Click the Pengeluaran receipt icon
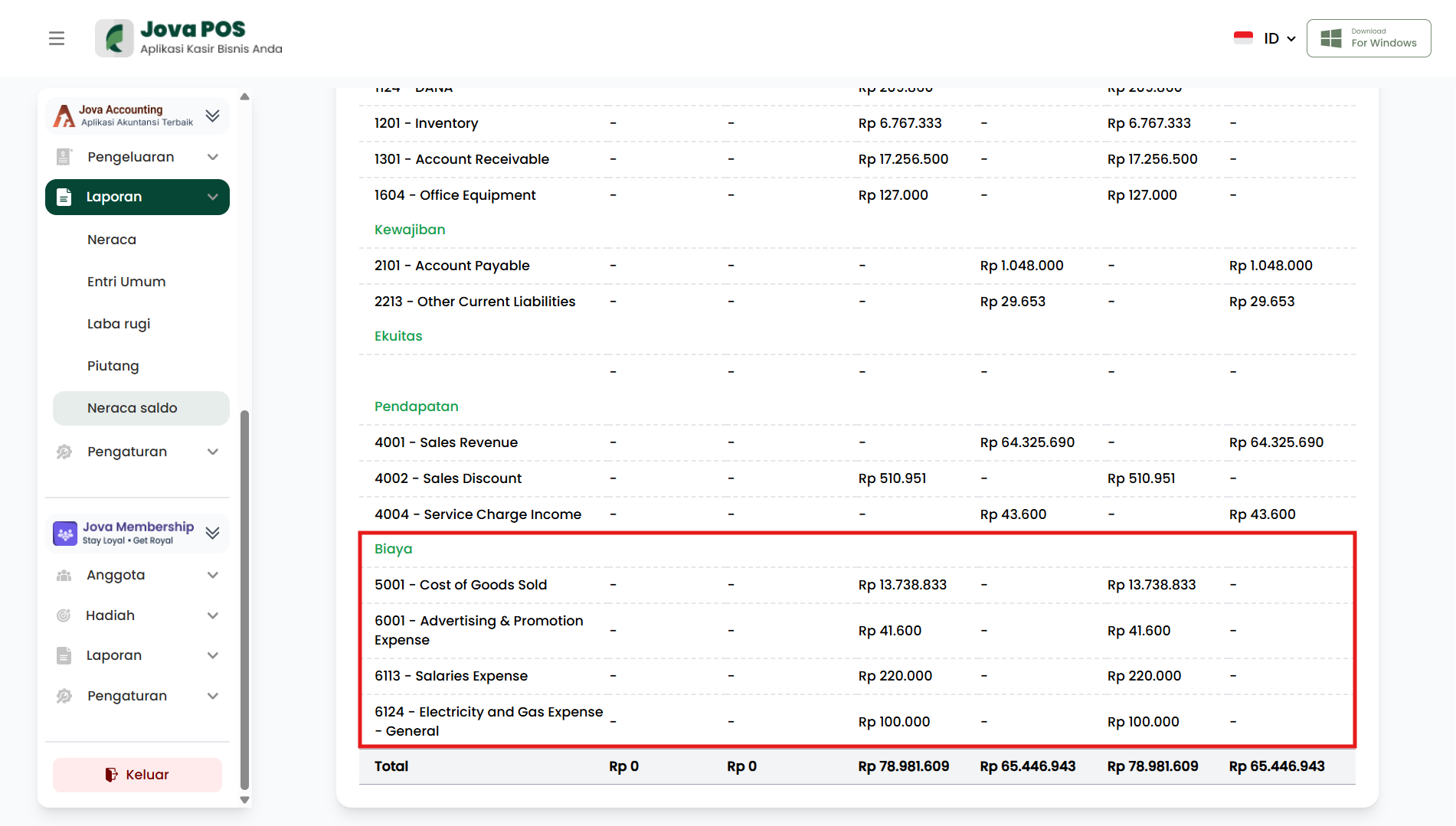This screenshot has width=1456, height=826. (64, 157)
